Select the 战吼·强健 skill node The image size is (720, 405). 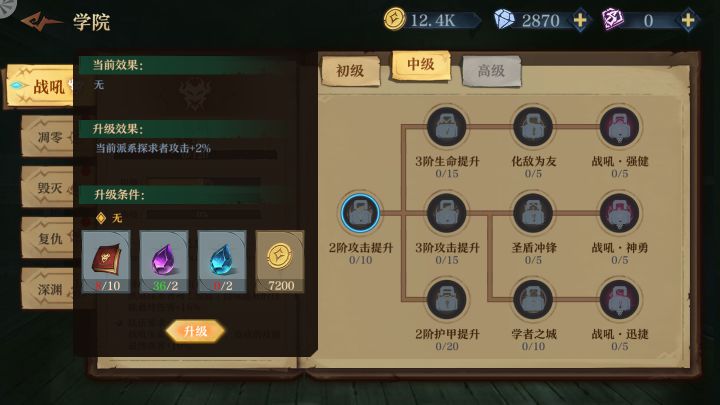(x=619, y=126)
